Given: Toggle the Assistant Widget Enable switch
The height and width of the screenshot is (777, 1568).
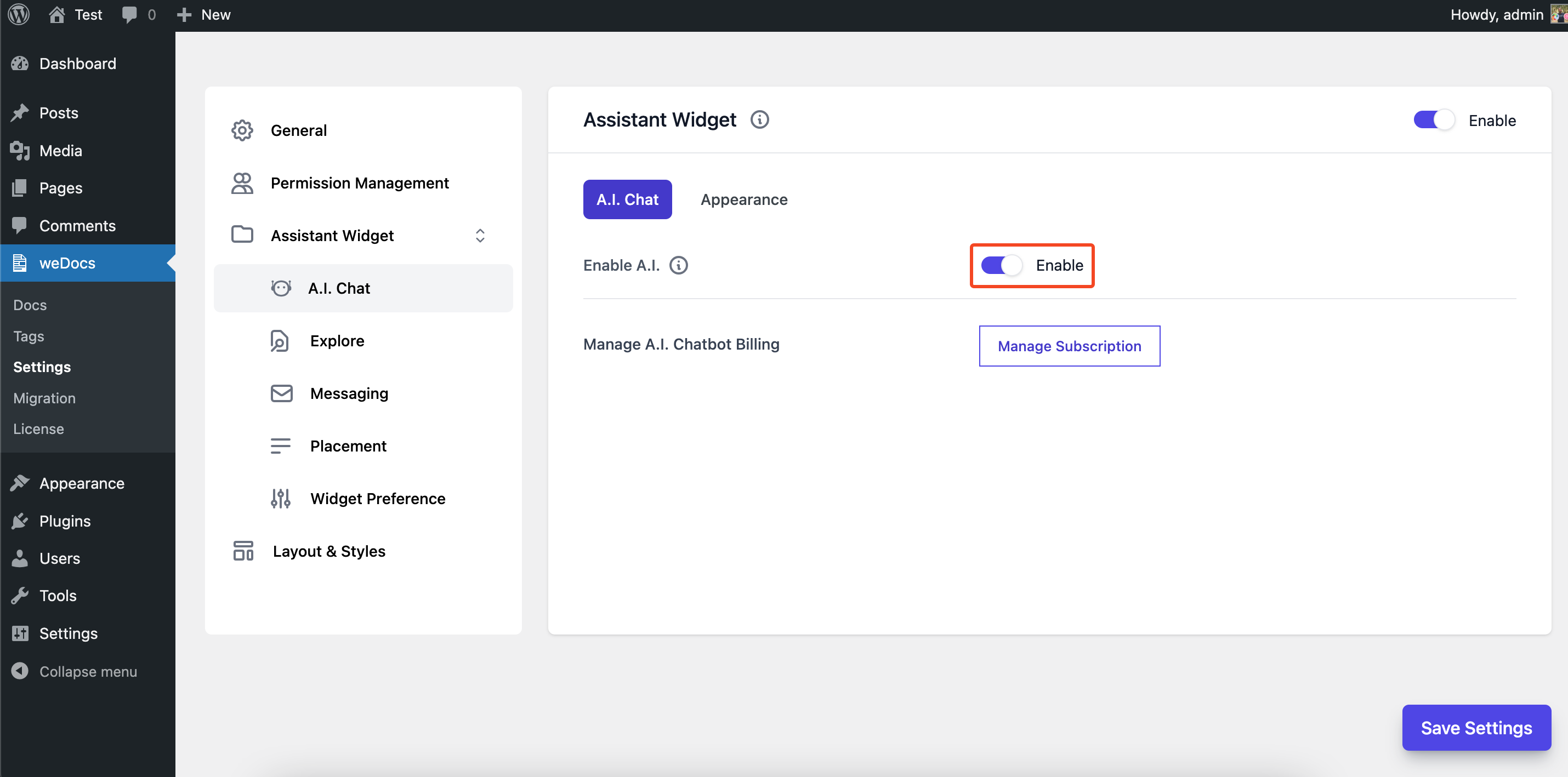Looking at the screenshot, I should (1434, 120).
